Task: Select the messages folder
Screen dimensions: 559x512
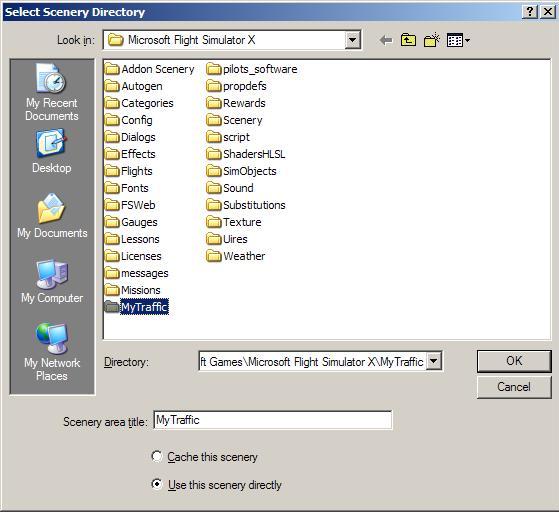Action: (137, 273)
